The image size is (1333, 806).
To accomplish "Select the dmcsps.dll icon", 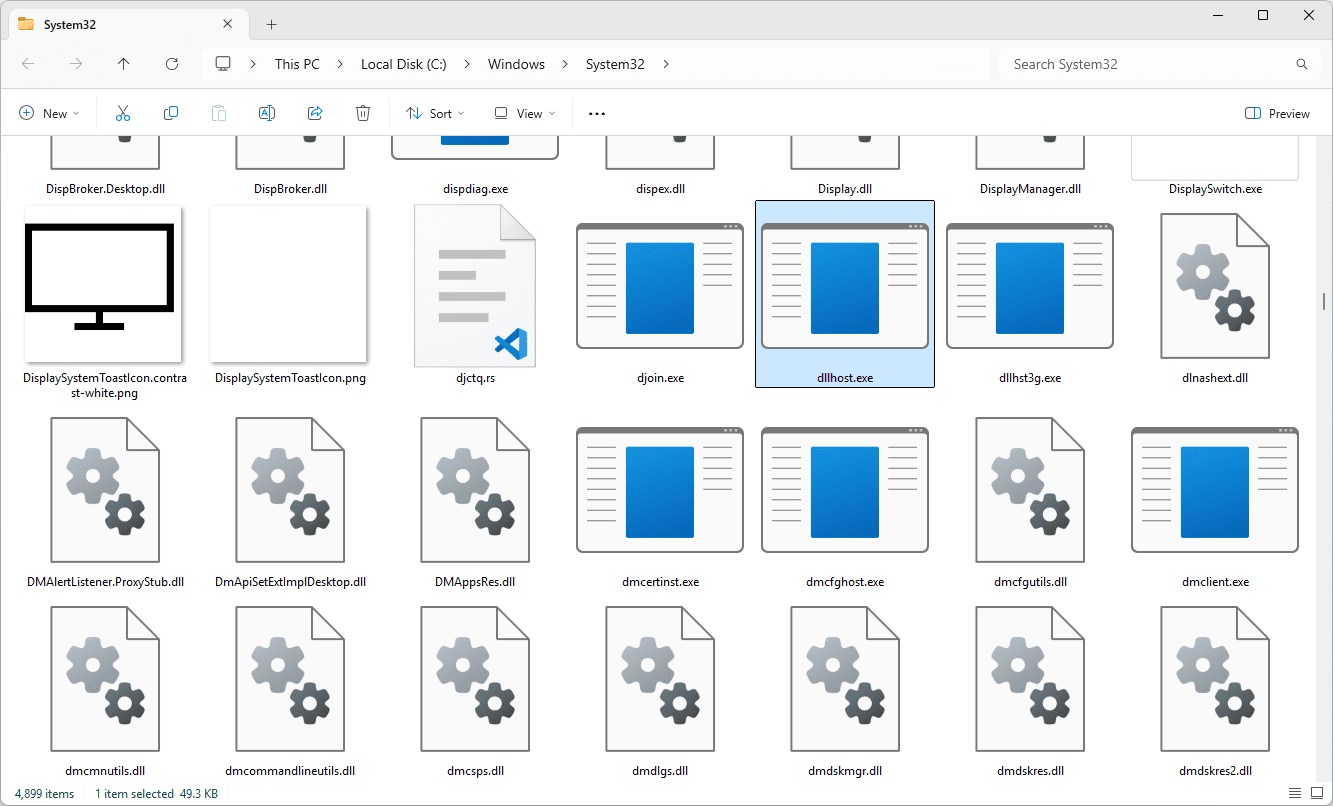I will [x=475, y=679].
